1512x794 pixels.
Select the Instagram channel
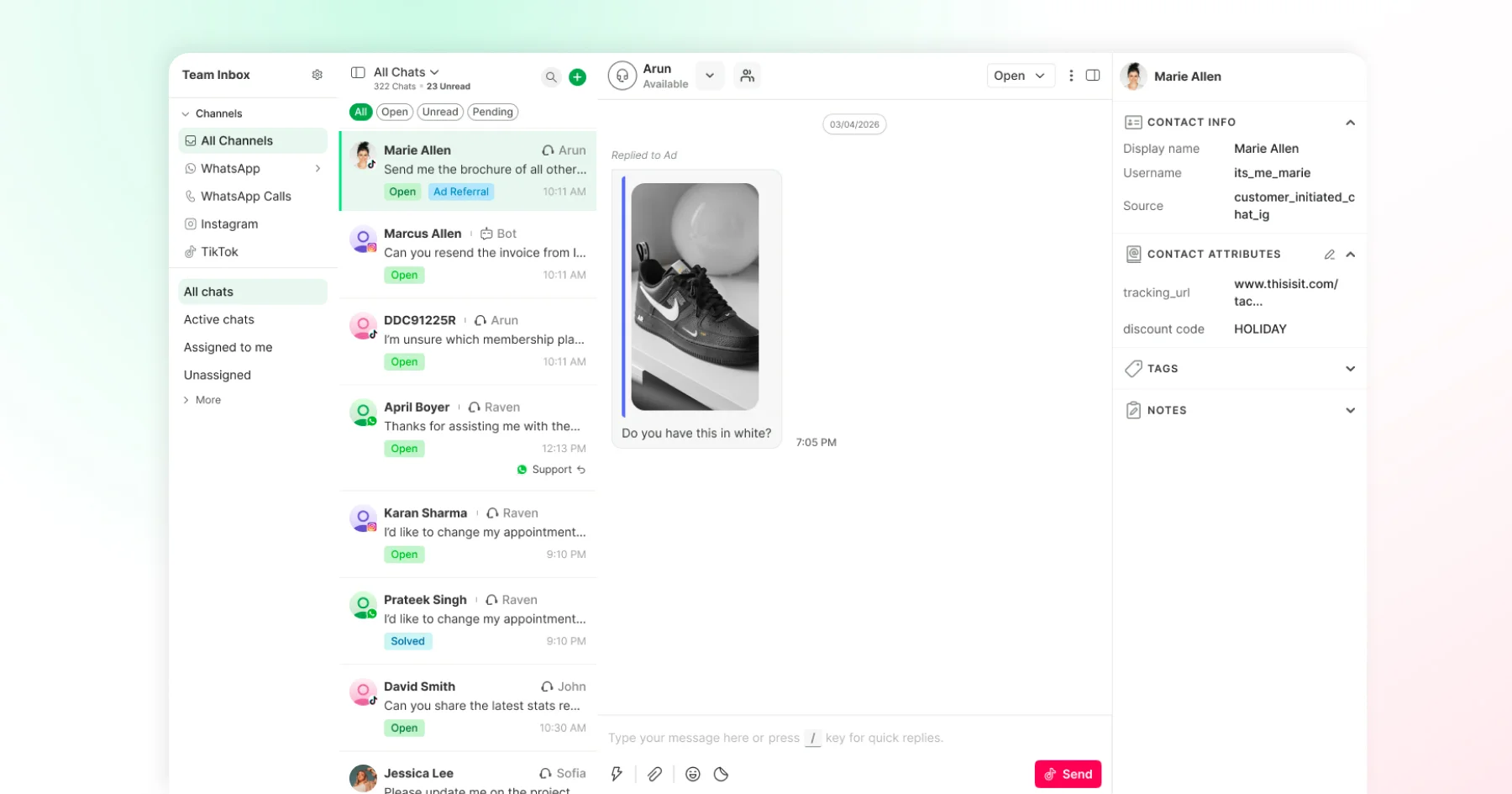(x=253, y=223)
